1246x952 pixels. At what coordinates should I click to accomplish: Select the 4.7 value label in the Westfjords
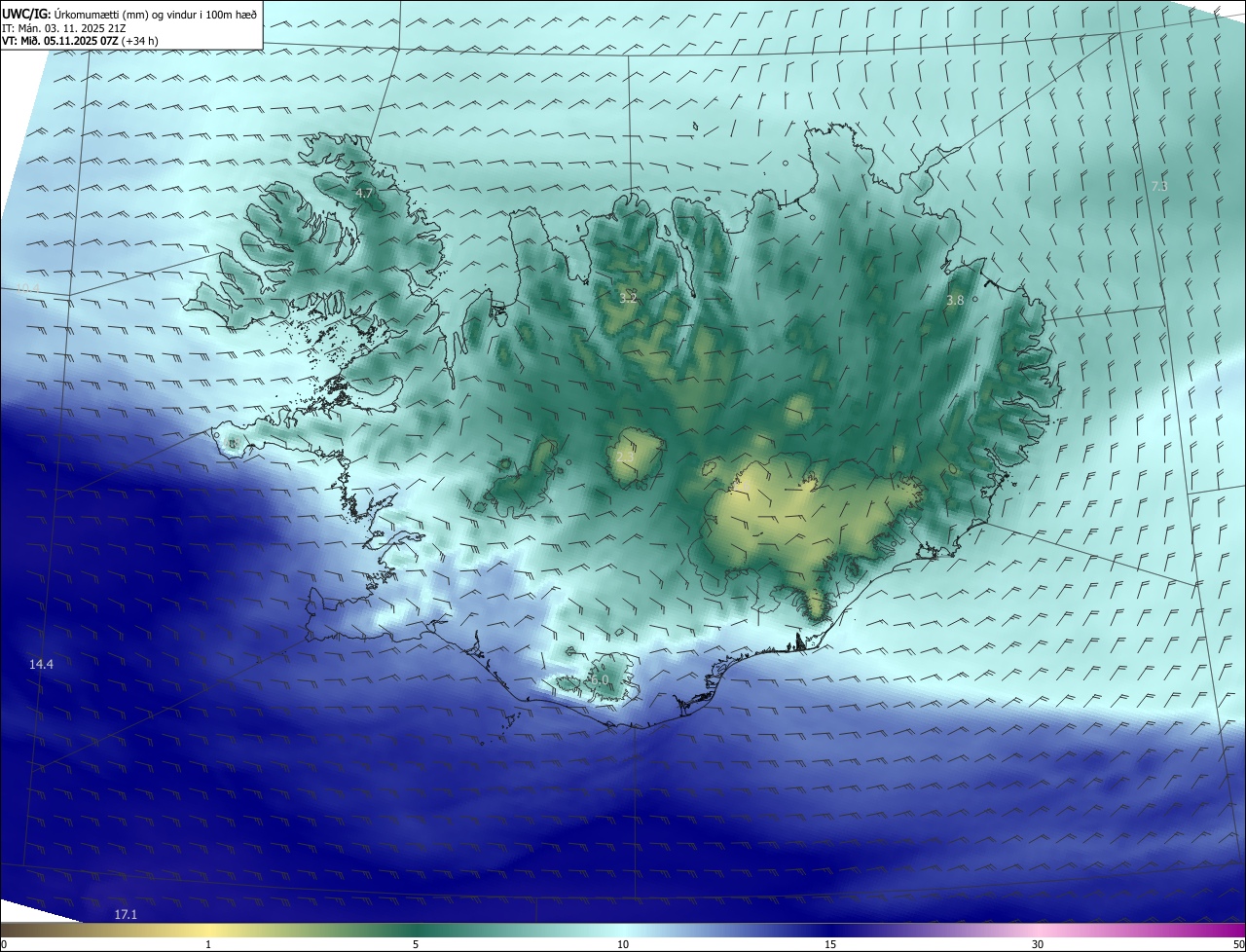pos(364,194)
